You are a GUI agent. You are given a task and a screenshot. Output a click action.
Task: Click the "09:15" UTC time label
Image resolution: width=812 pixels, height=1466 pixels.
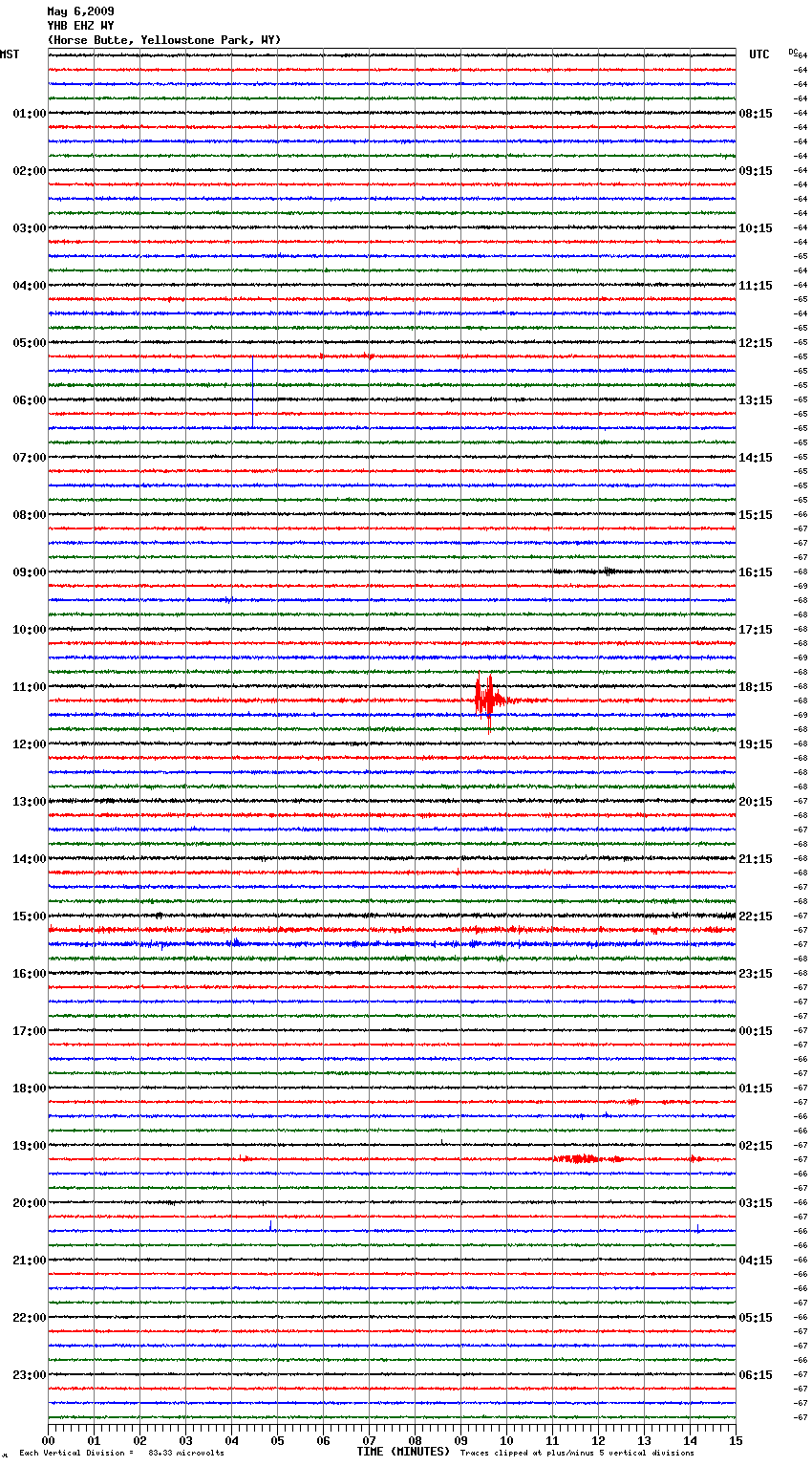click(756, 171)
